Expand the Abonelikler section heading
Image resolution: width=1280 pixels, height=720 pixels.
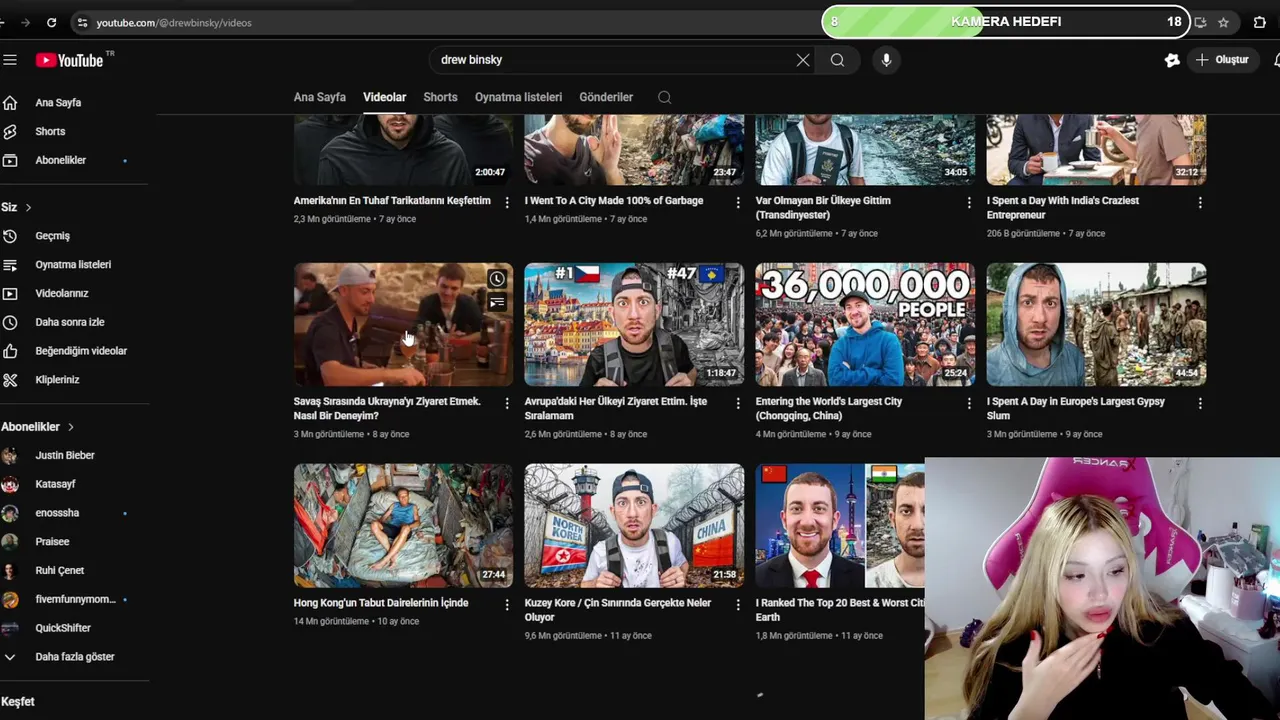point(38,427)
